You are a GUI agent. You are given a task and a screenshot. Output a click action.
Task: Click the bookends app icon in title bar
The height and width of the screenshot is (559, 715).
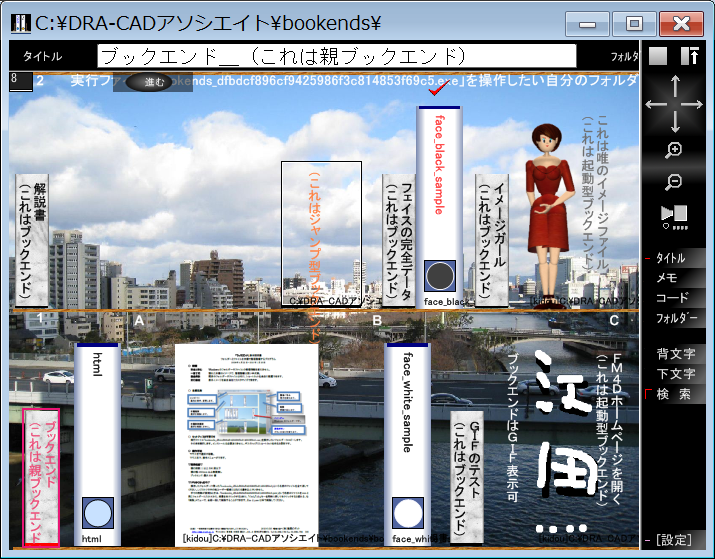tap(21, 23)
